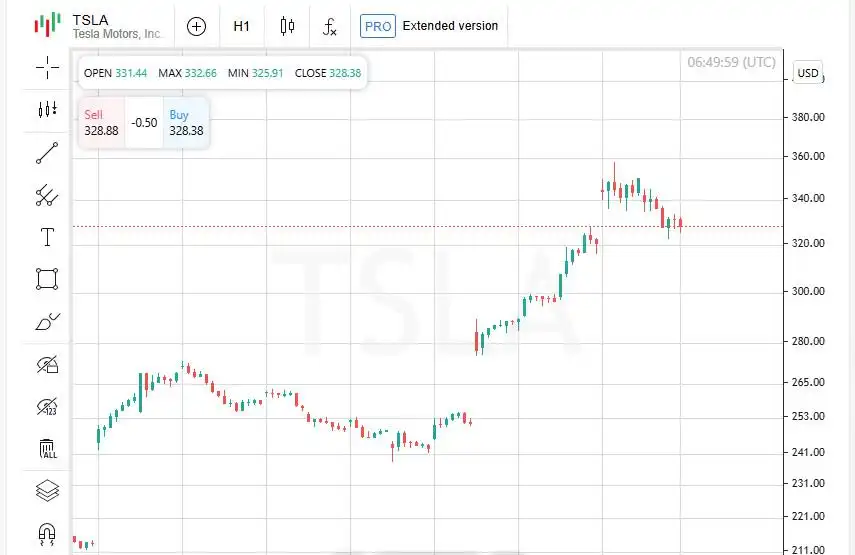
Task: Open the chart type candlestick tool in sidebar
Action: tap(47, 109)
